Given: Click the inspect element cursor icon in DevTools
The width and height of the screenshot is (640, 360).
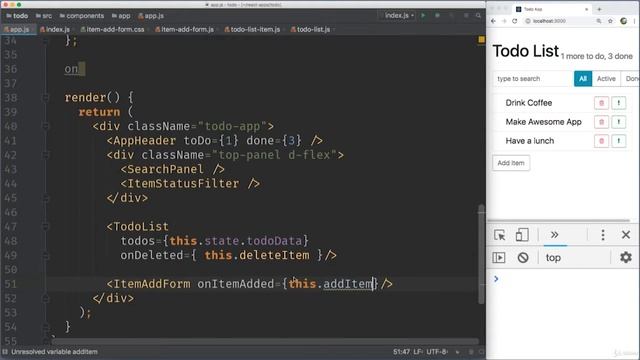Looking at the screenshot, I should (x=500, y=235).
